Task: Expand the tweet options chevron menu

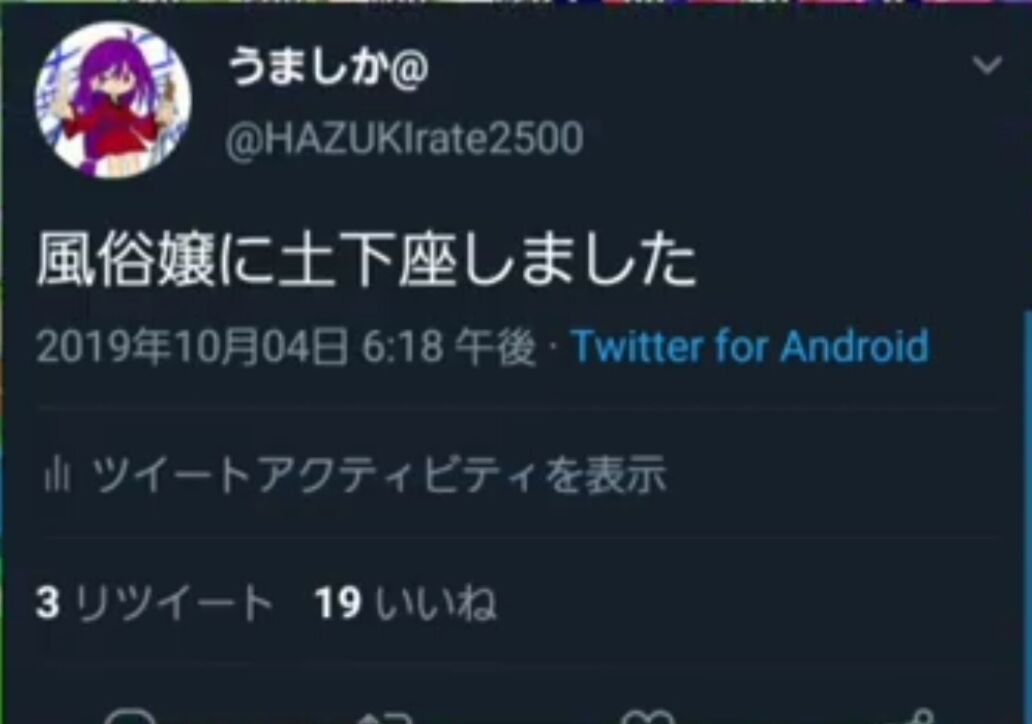Action: tap(987, 65)
